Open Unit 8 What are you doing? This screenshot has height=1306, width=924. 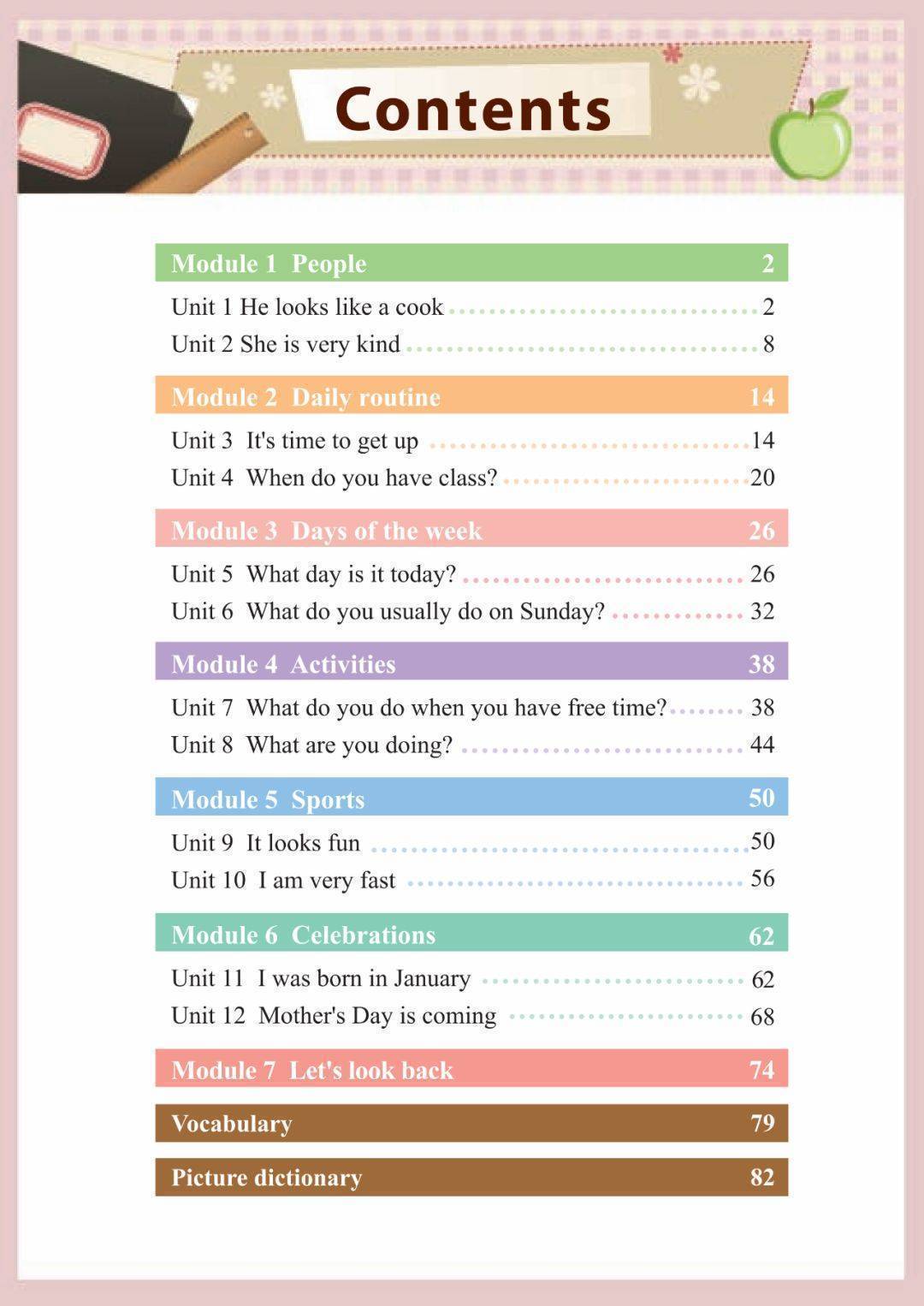[311, 745]
